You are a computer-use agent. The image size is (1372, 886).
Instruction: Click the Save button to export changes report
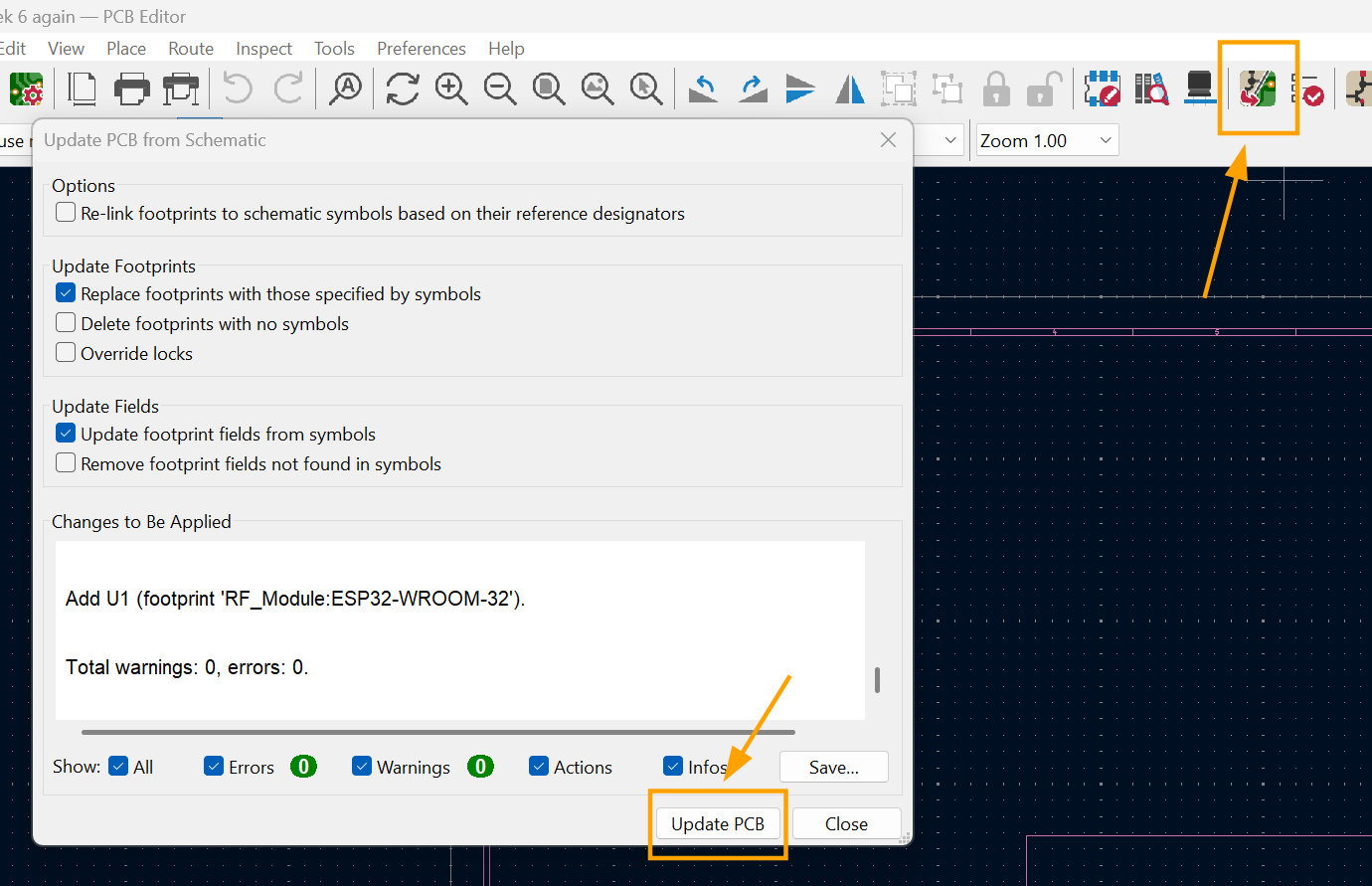833,766
